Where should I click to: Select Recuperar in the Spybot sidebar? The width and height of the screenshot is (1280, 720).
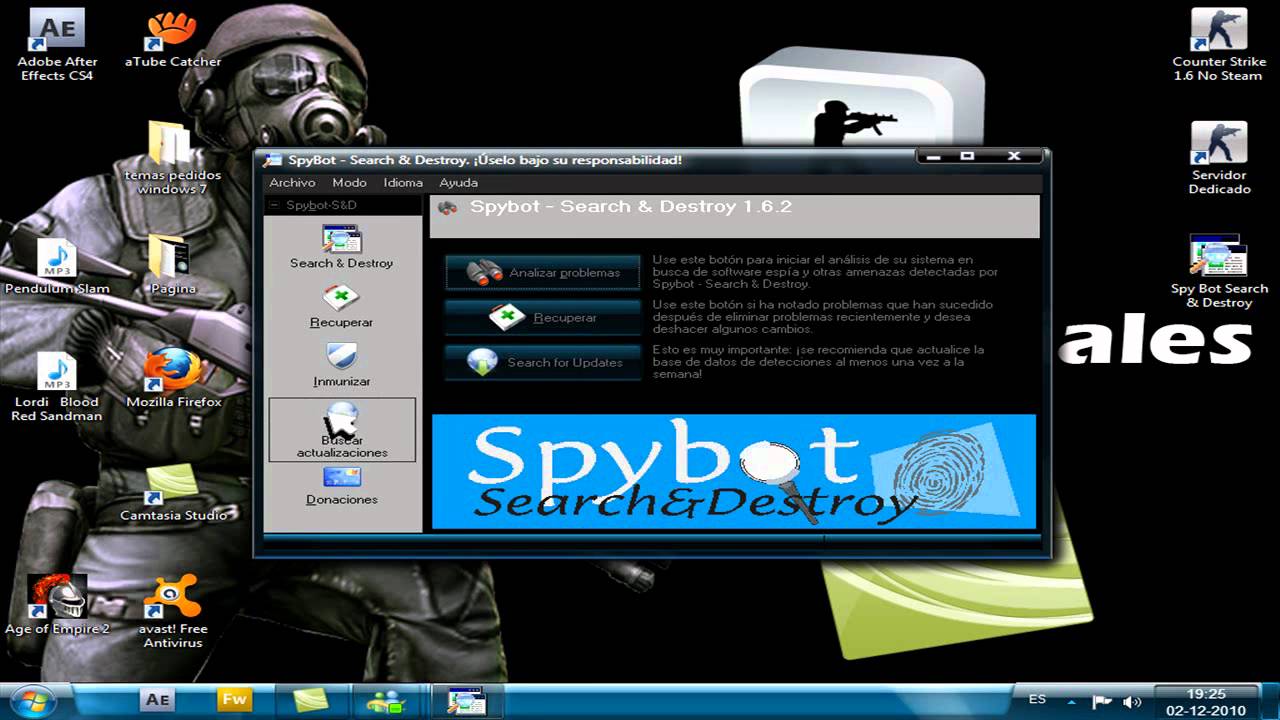342,306
